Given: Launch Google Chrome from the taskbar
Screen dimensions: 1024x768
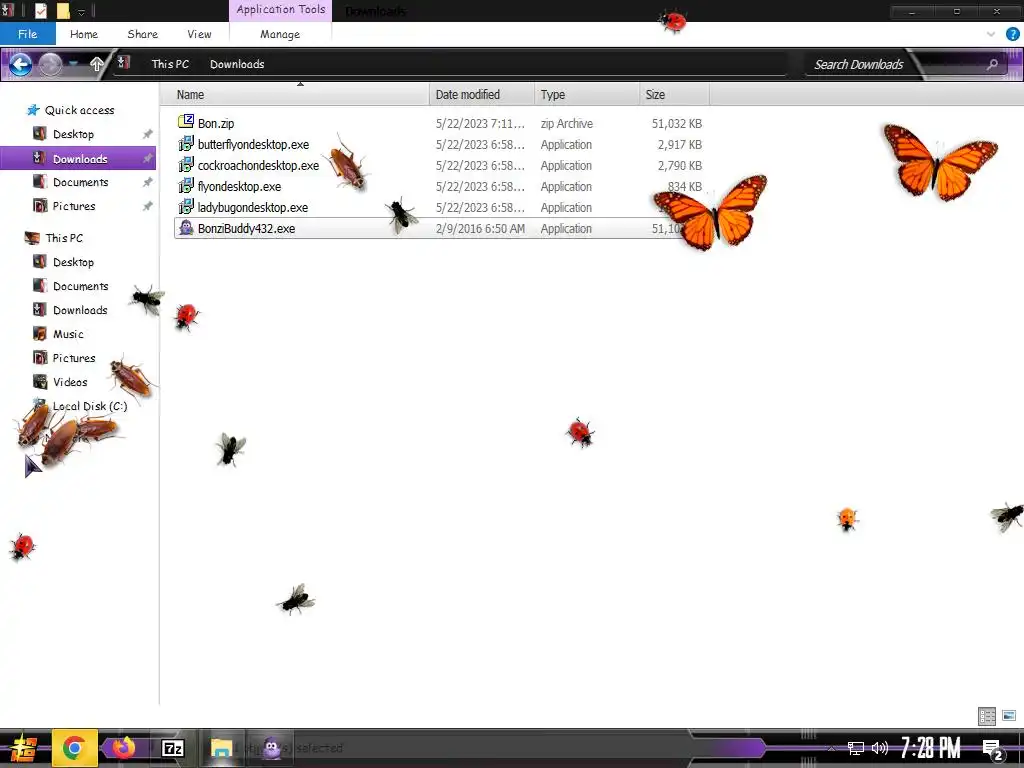Looking at the screenshot, I should 74,748.
